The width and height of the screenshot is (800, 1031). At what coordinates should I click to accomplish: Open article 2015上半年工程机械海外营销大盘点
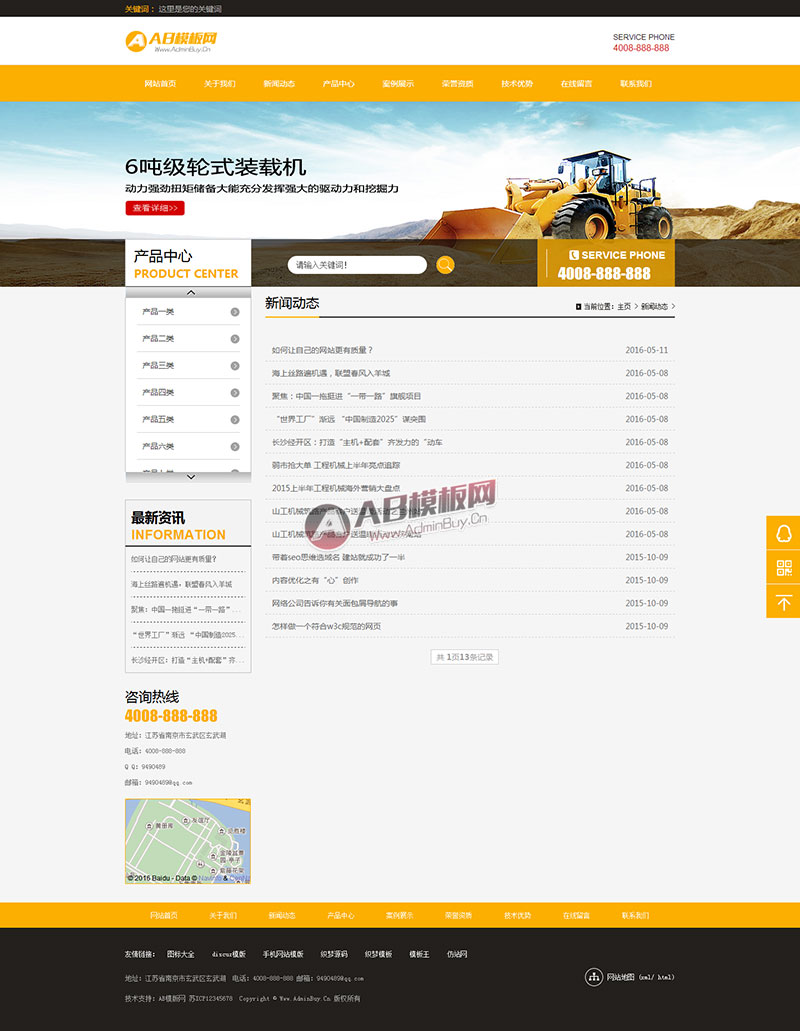pyautogui.click(x=336, y=488)
